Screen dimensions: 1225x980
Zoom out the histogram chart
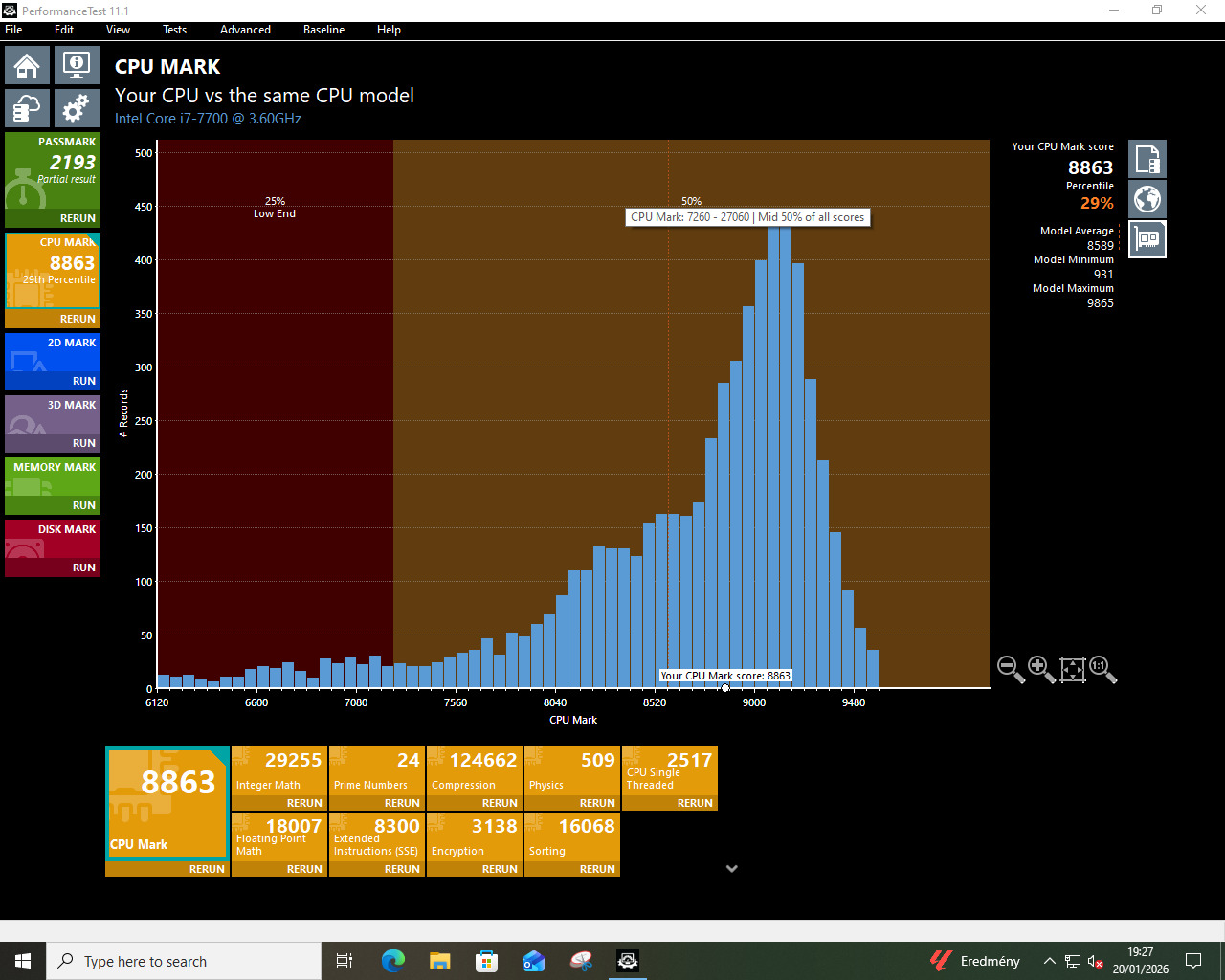click(1011, 669)
